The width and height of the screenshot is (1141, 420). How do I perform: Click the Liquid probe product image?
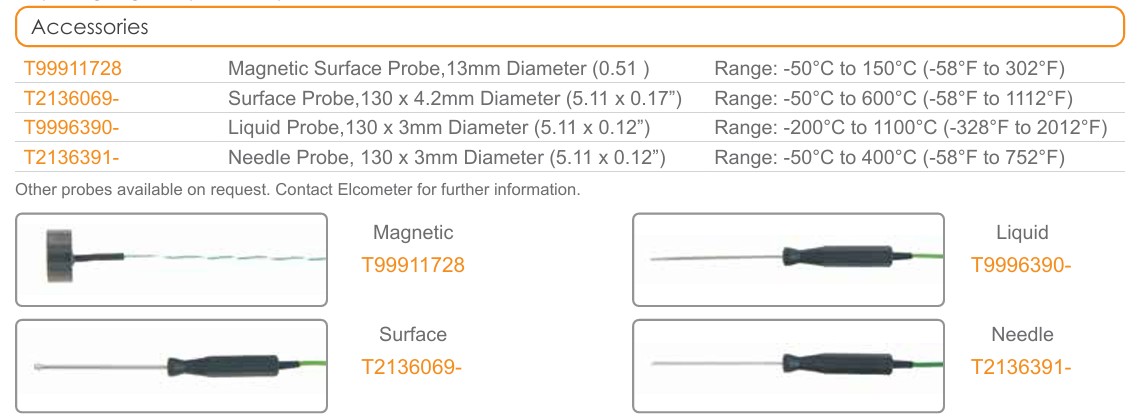click(x=788, y=259)
